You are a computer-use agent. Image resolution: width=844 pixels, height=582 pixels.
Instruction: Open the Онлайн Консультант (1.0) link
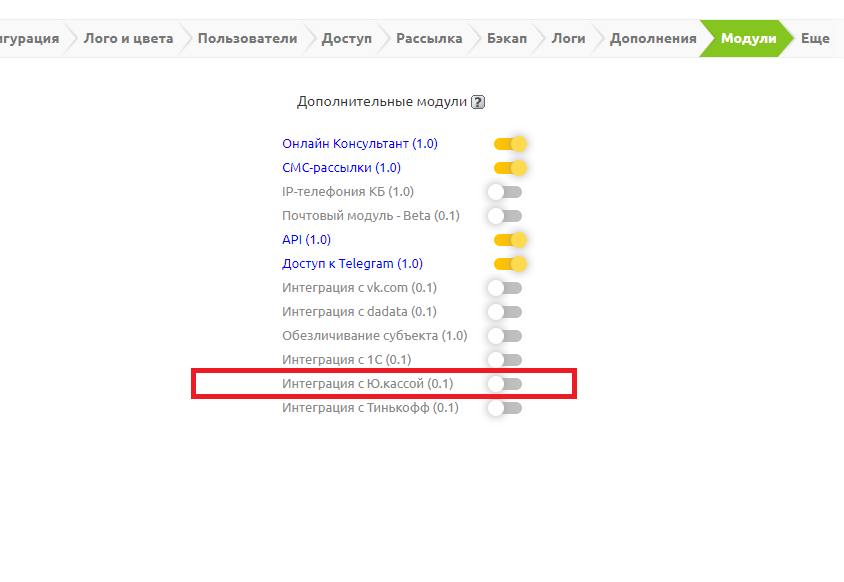(359, 144)
